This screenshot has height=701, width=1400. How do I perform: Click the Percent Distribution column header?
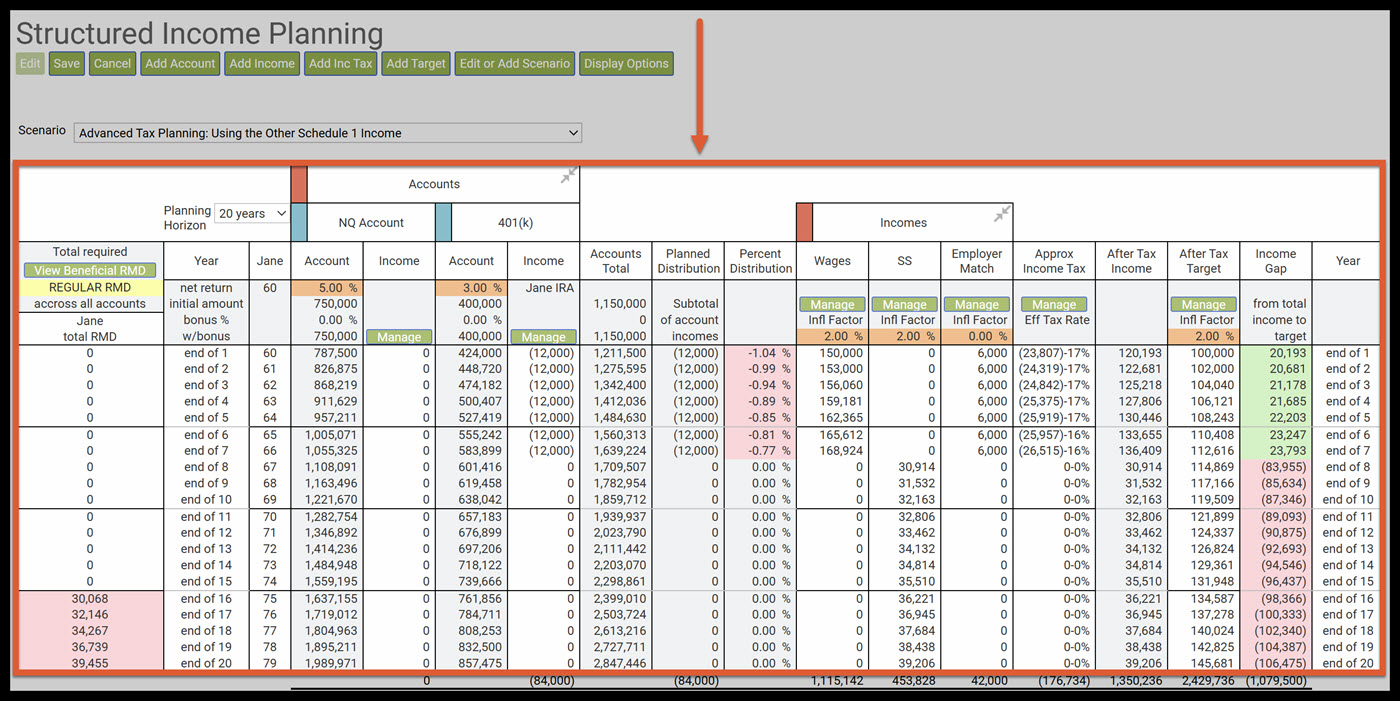760,260
